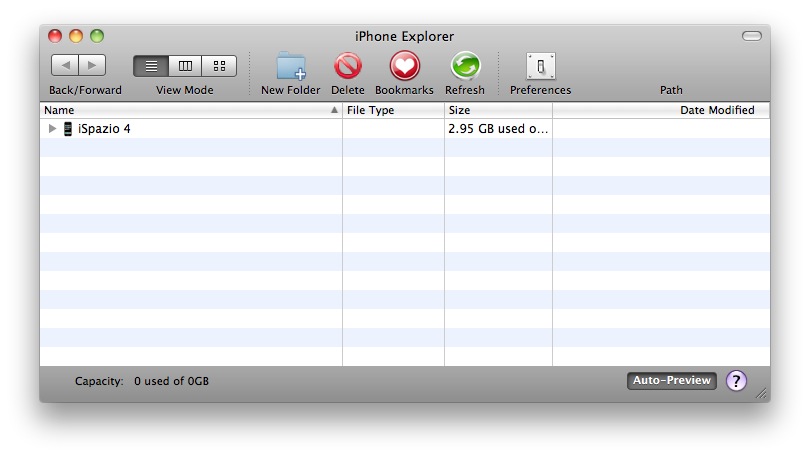
Task: Toggle the Auto-Preview button
Action: pos(672,381)
